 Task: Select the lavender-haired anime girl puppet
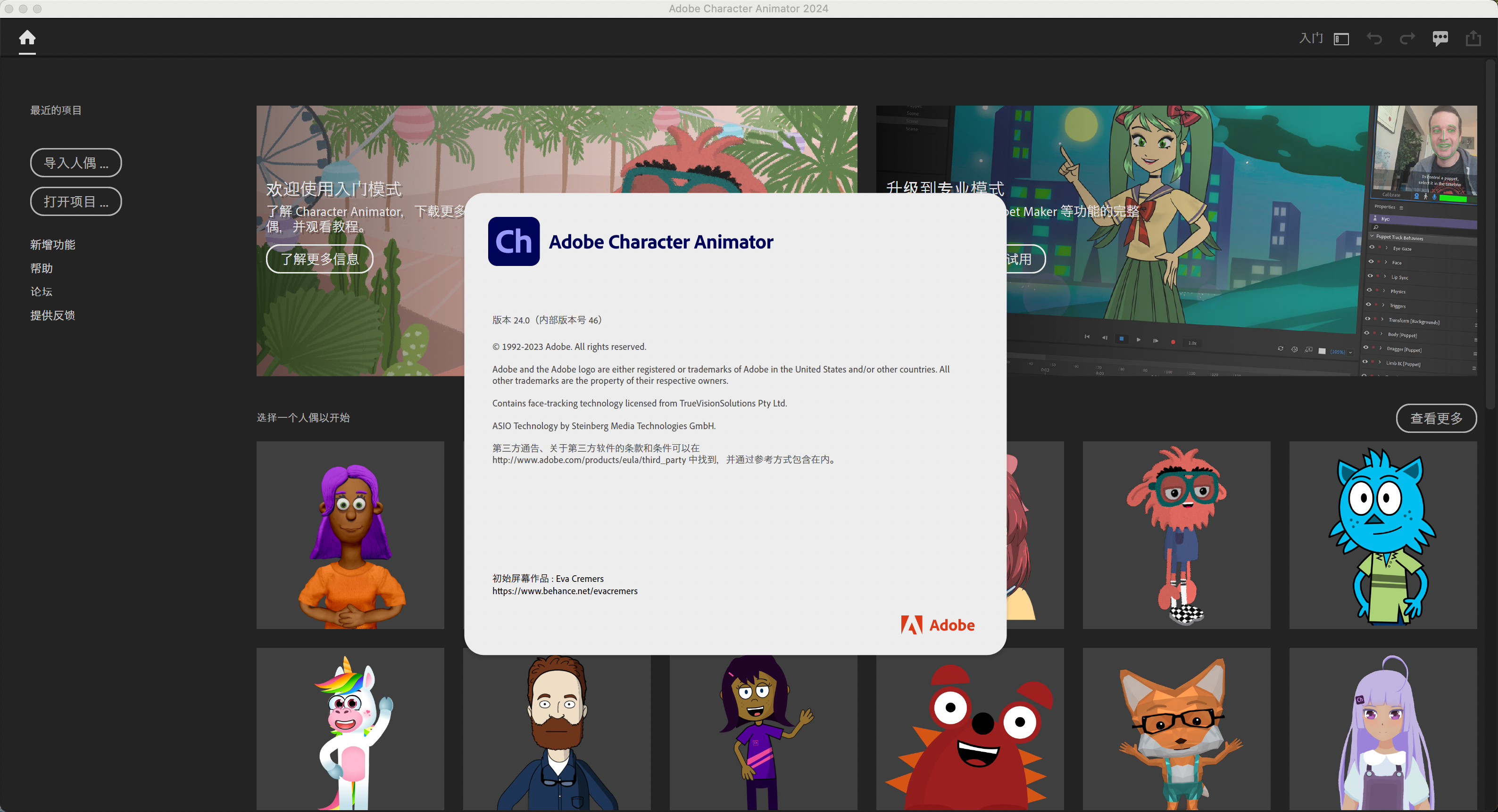tap(1383, 729)
